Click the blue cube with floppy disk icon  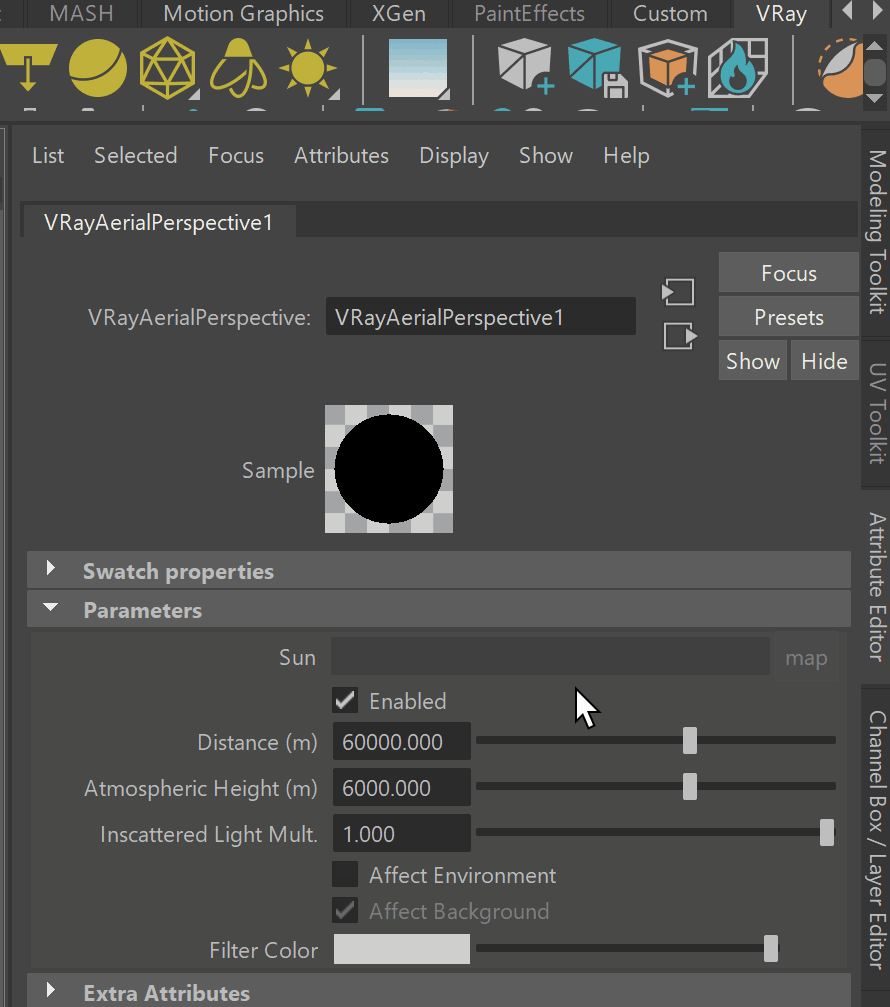point(597,67)
